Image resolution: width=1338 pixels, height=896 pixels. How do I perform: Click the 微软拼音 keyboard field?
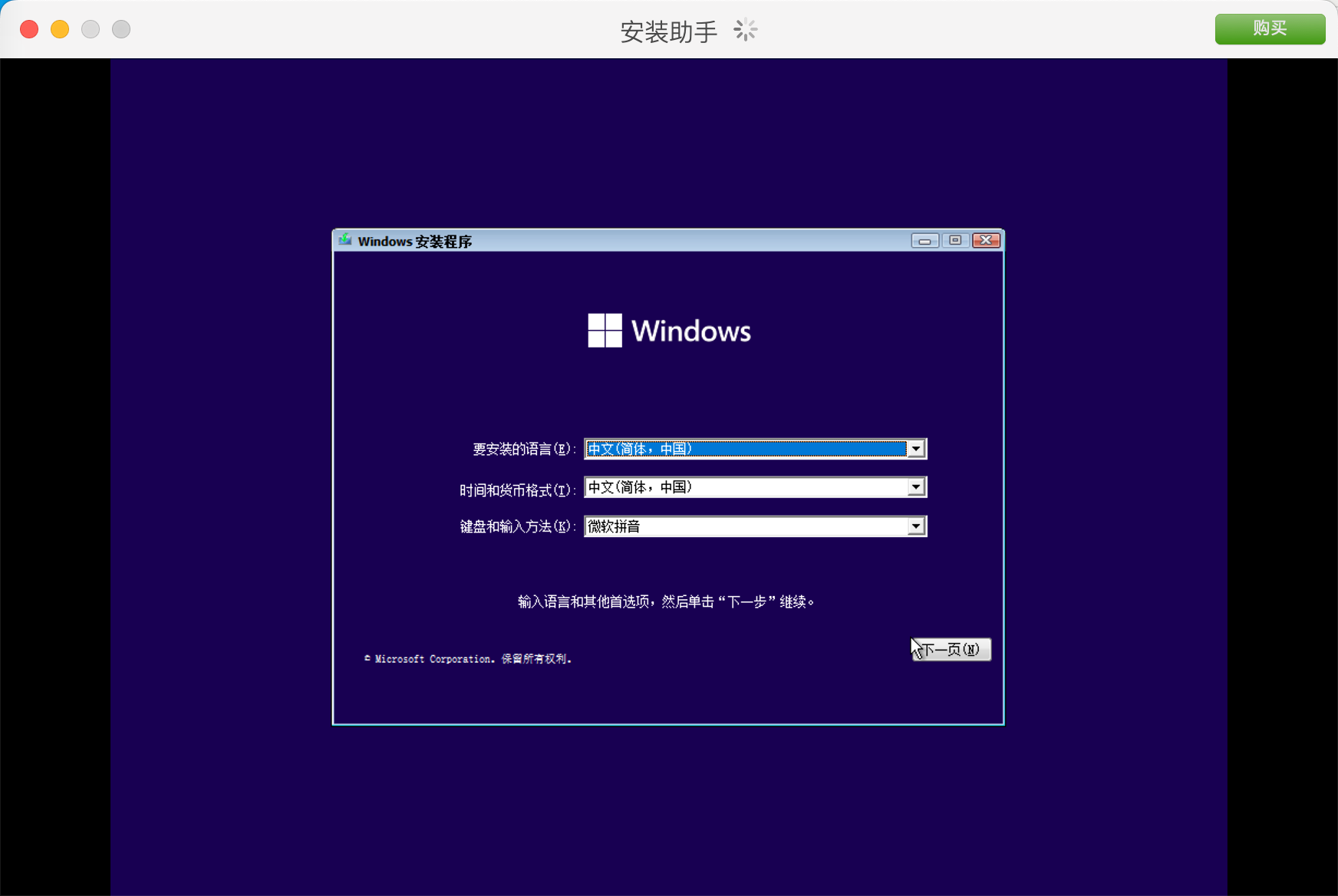pos(744,526)
